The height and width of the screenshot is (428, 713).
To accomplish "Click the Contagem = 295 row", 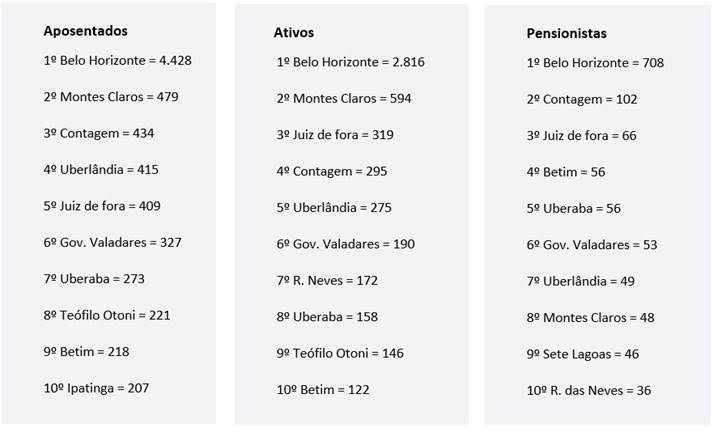I will (x=332, y=171).
